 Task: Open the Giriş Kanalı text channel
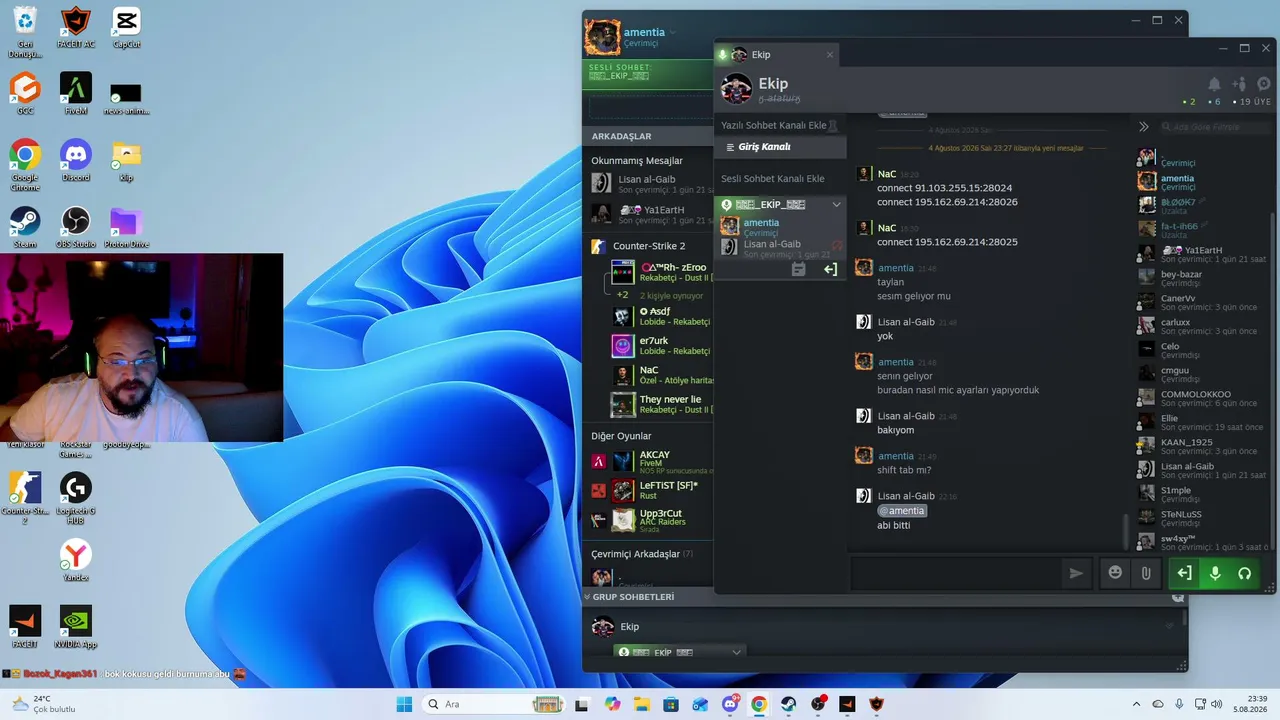pos(780,147)
